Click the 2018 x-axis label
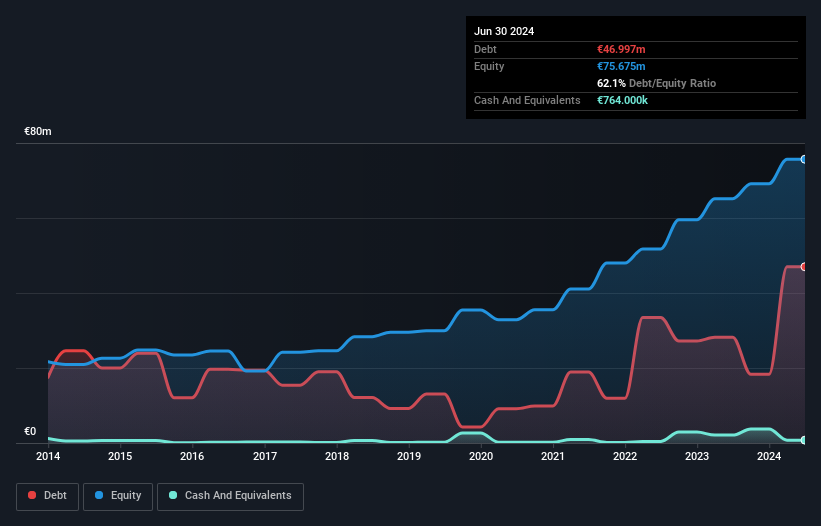 point(337,456)
